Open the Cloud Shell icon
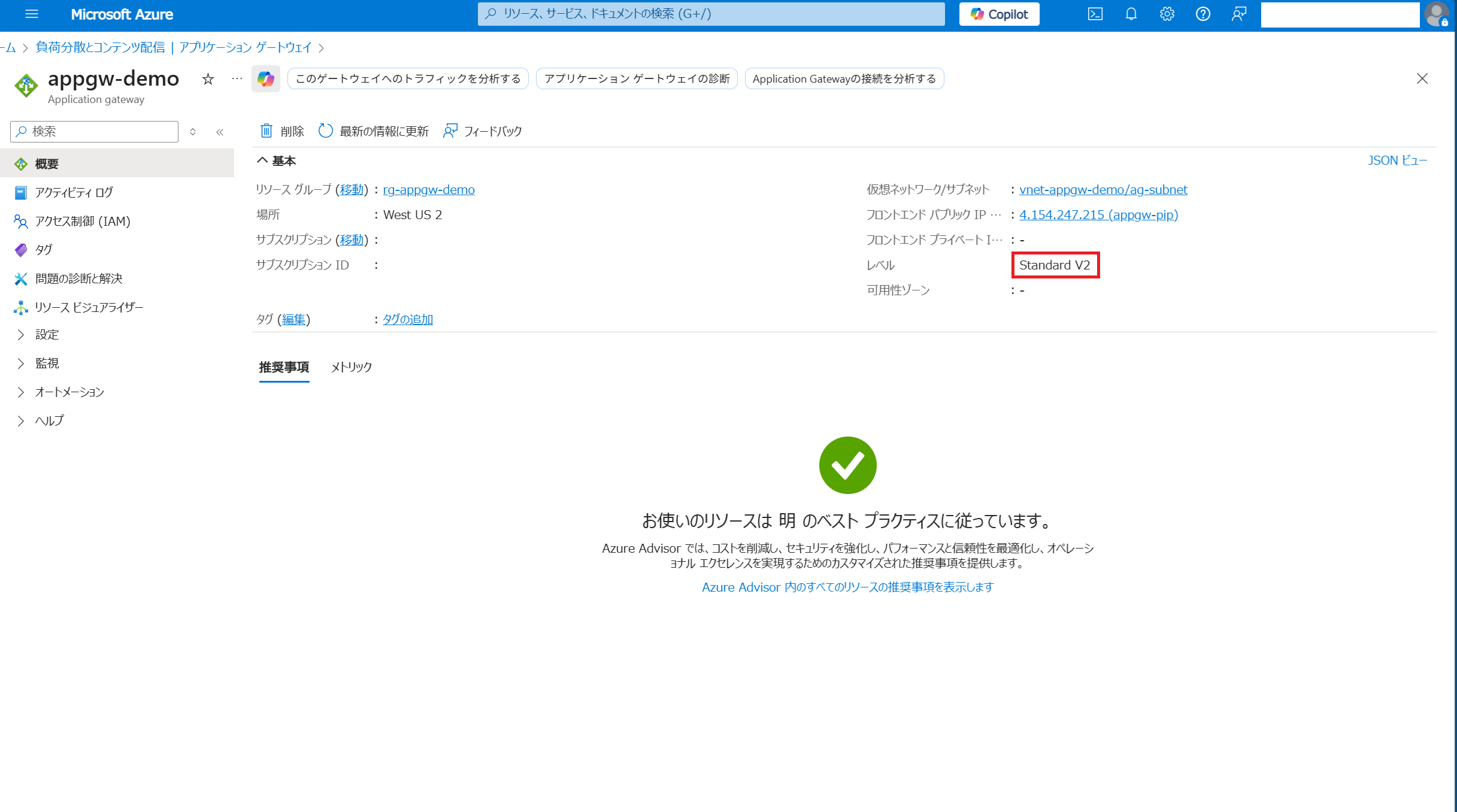Viewport: 1457px width, 812px height. coord(1095,14)
